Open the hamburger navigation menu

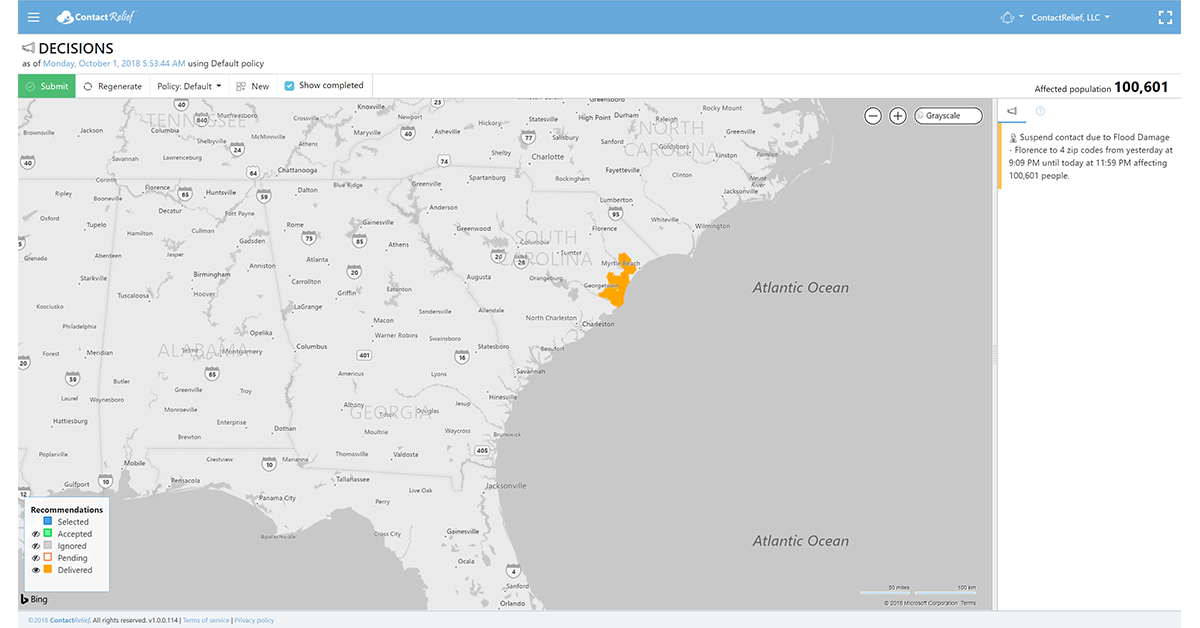[34, 17]
